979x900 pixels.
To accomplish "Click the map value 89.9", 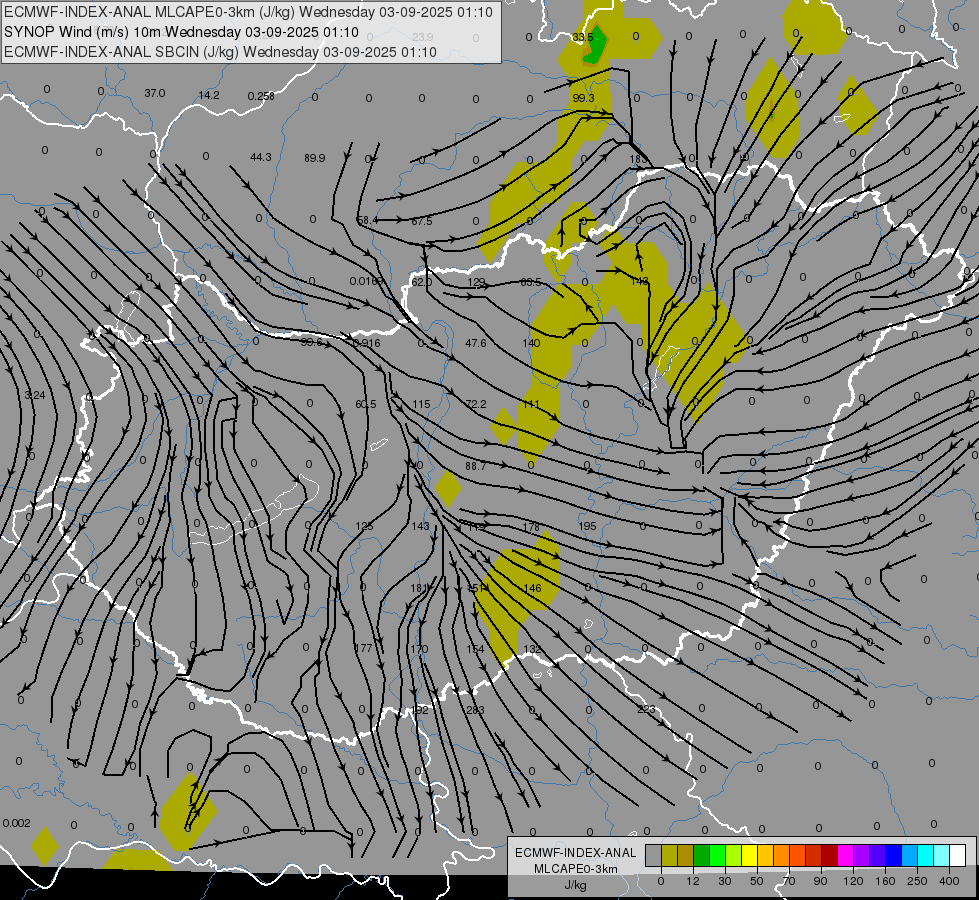I will pos(315,158).
